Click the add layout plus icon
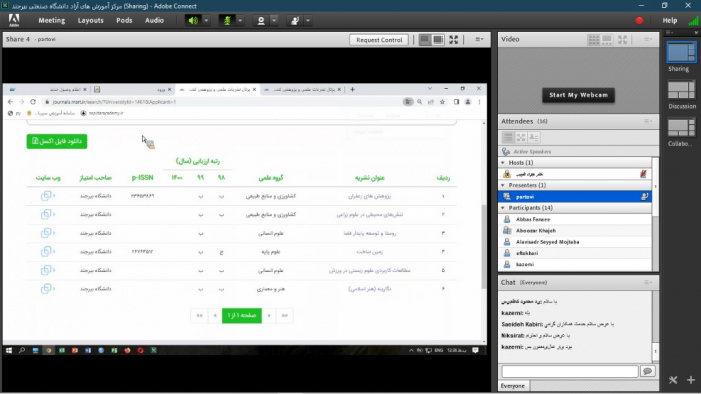This screenshot has height=394, width=701. [691, 380]
